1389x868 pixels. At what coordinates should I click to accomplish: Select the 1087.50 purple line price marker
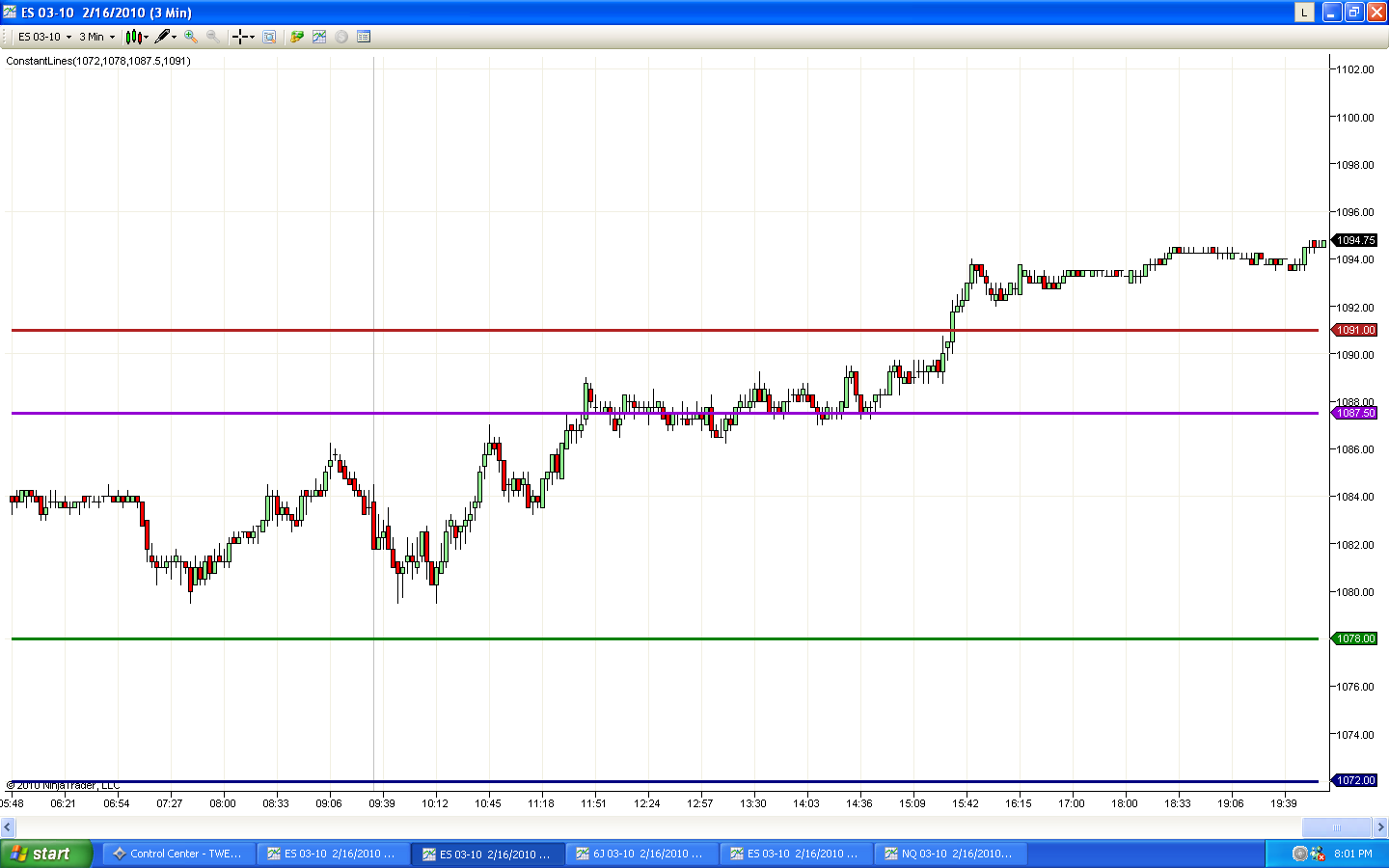click(x=1355, y=413)
